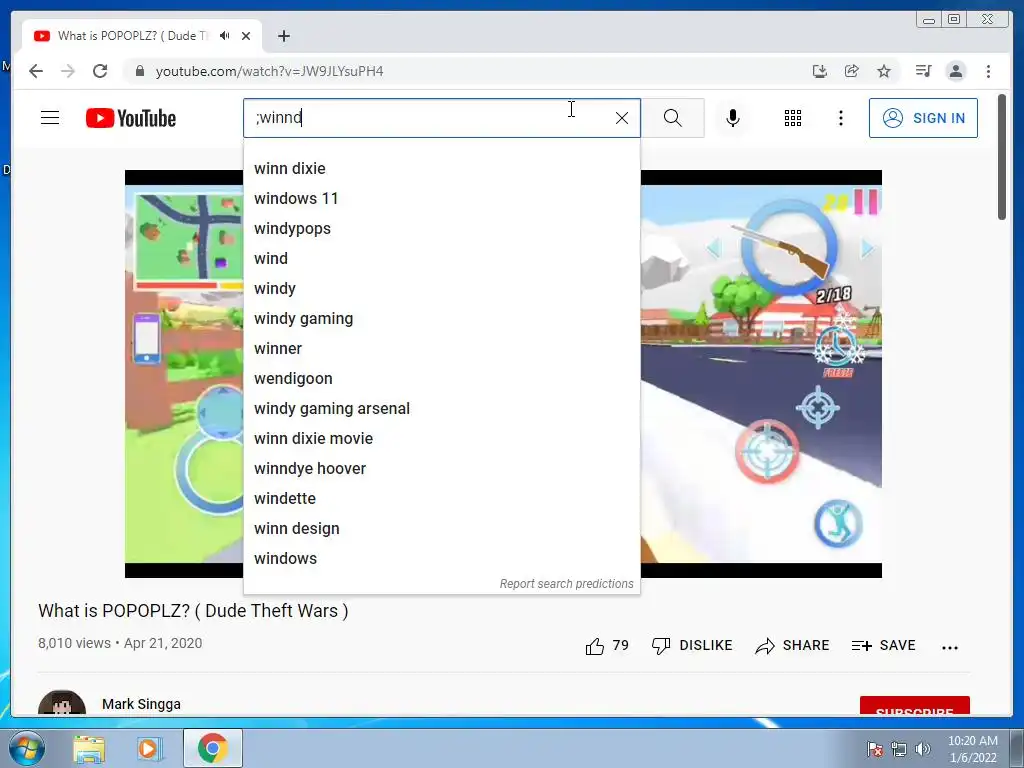Open the Windows Start button
This screenshot has height=768, width=1024.
[x=27, y=748]
